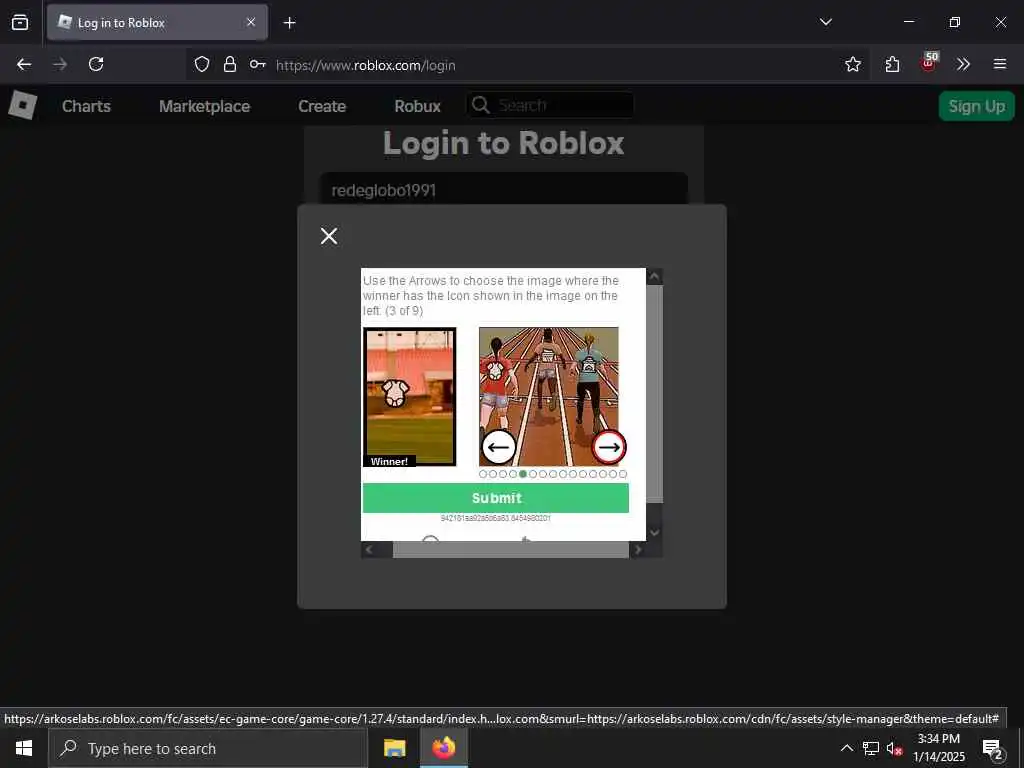Screen dimensions: 1024x768
Task: Open the Marketplace page
Action: point(204,106)
